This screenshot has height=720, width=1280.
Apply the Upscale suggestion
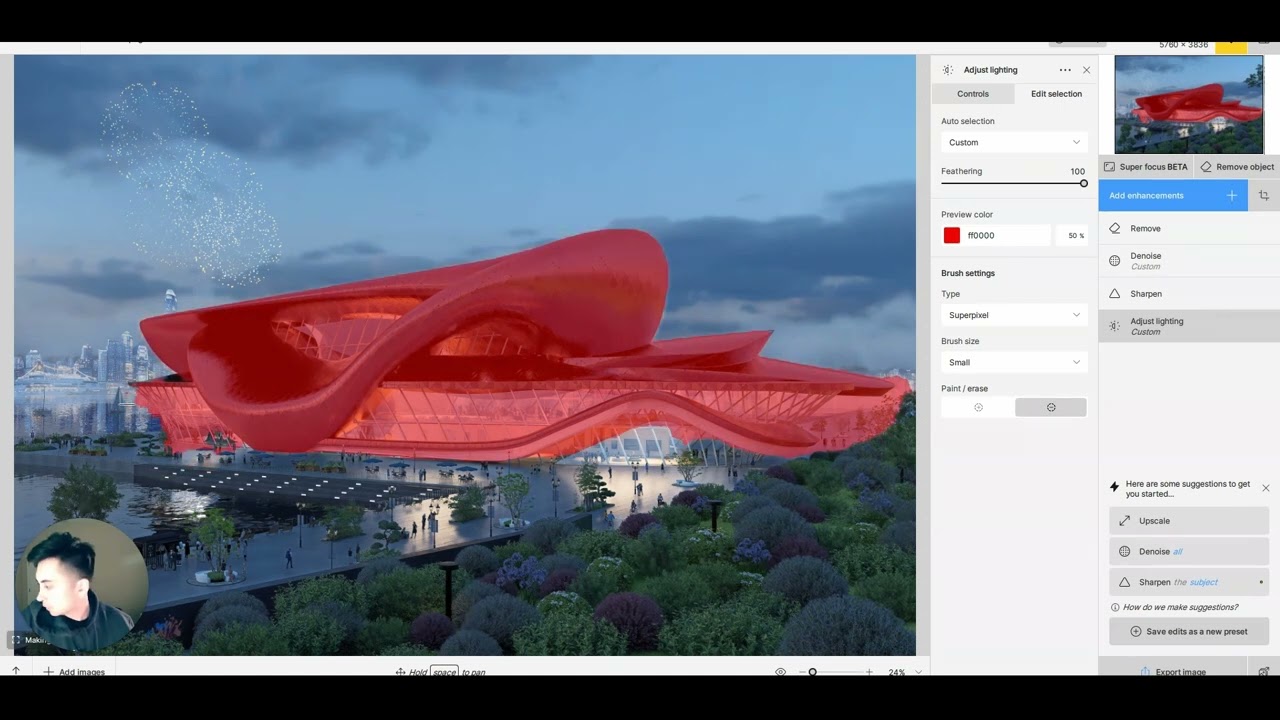click(1189, 521)
